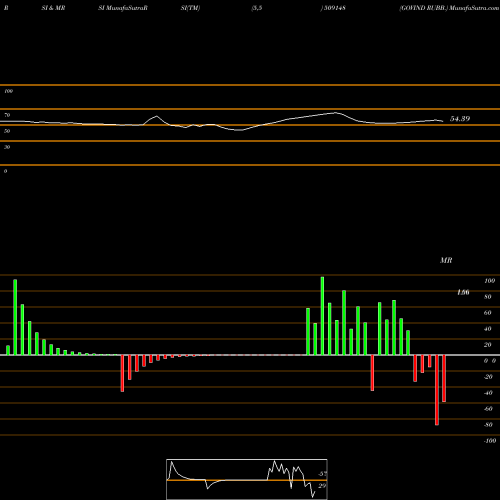Click the 1.66 value near the MR axis

(463, 292)
